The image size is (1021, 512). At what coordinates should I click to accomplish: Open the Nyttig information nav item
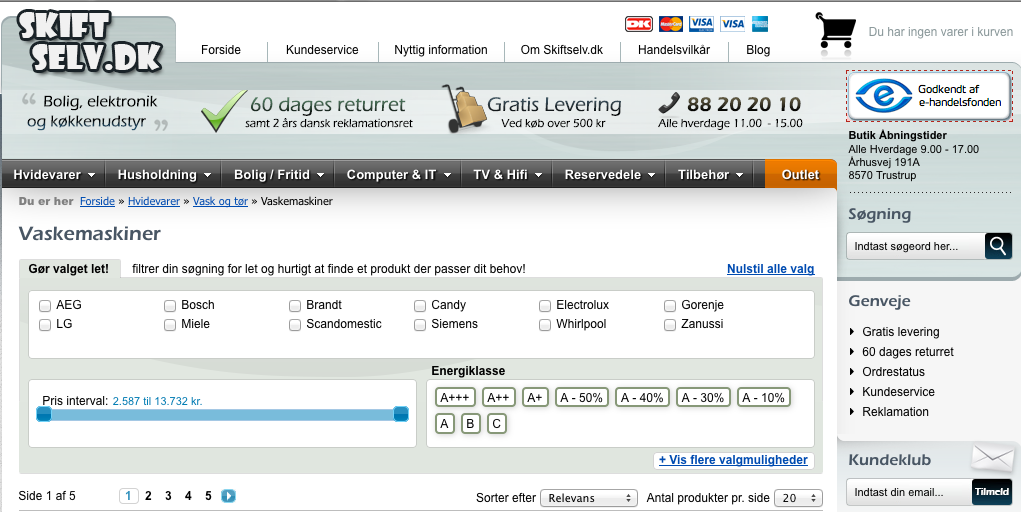coord(441,50)
